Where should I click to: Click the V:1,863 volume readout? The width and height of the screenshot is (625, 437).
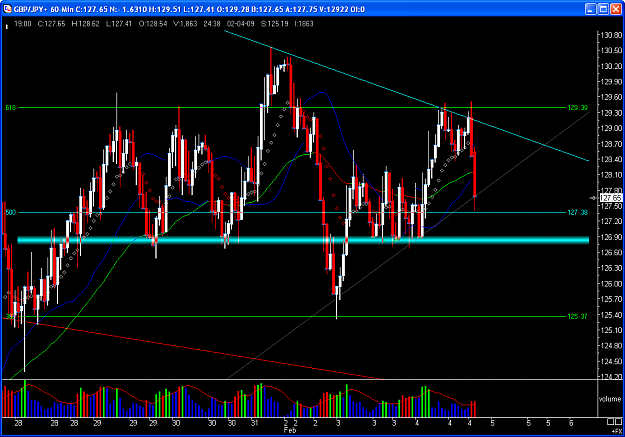click(185, 24)
